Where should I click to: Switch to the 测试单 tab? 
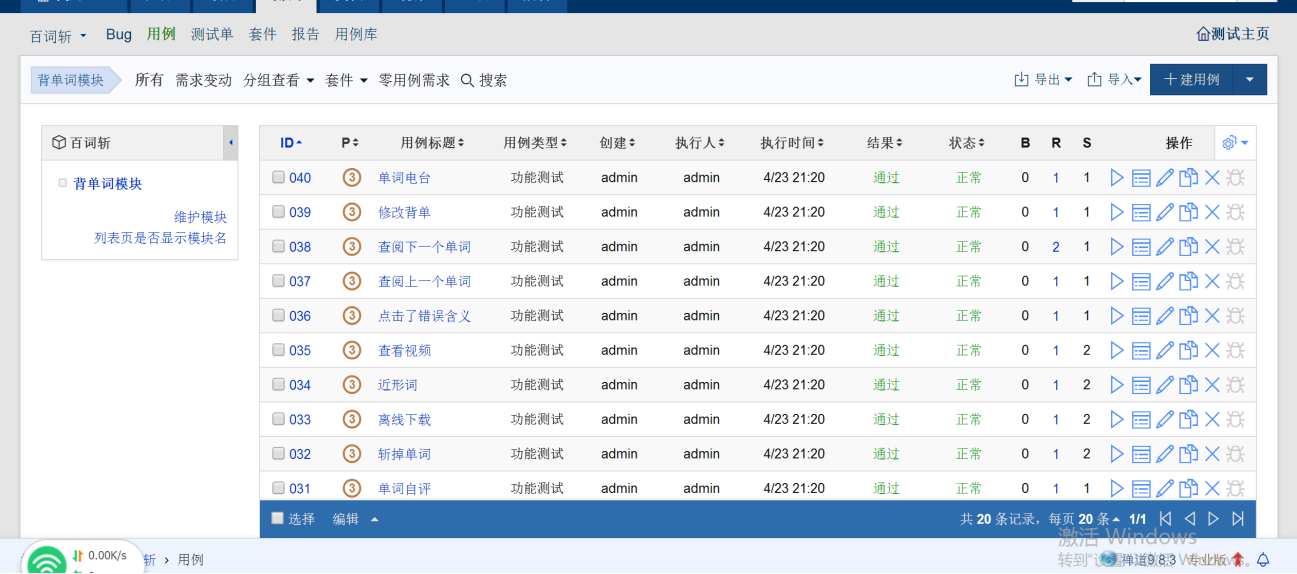[x=212, y=34]
